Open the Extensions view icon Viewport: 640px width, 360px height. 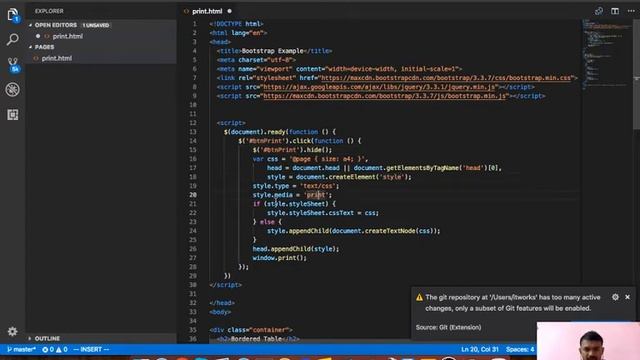pyautogui.click(x=13, y=115)
